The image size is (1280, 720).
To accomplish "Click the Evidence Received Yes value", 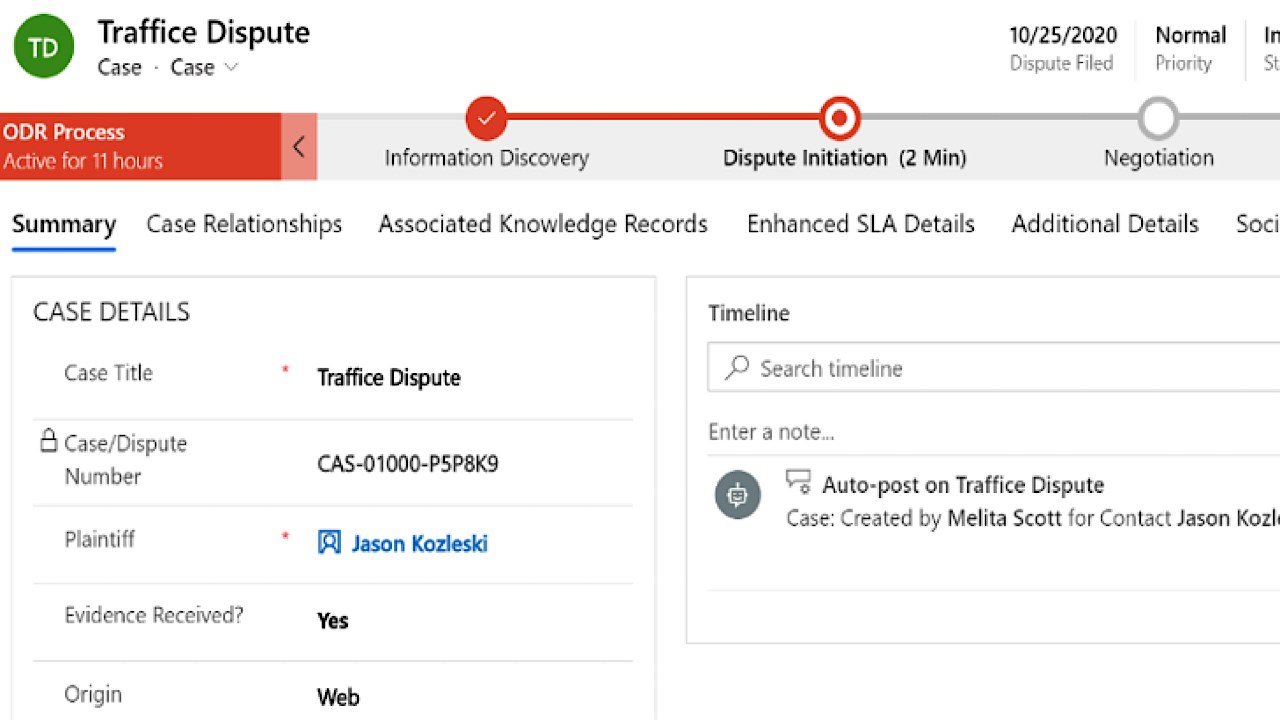I will pyautogui.click(x=333, y=621).
